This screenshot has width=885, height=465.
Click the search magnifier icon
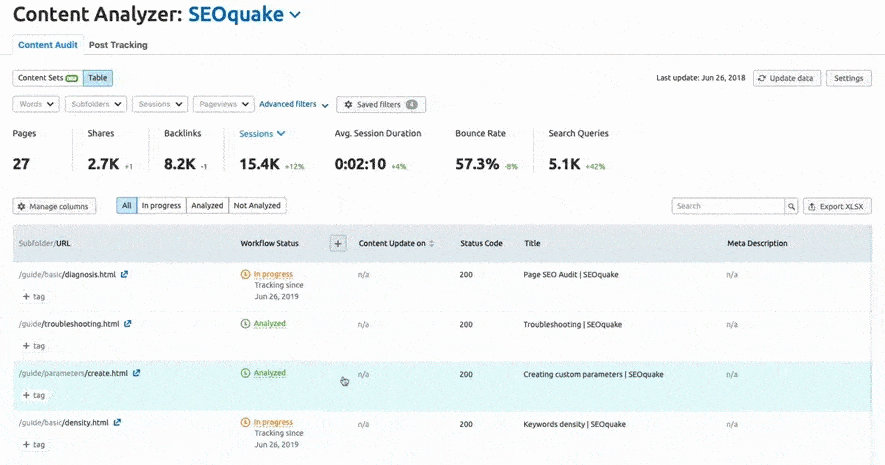tap(791, 207)
